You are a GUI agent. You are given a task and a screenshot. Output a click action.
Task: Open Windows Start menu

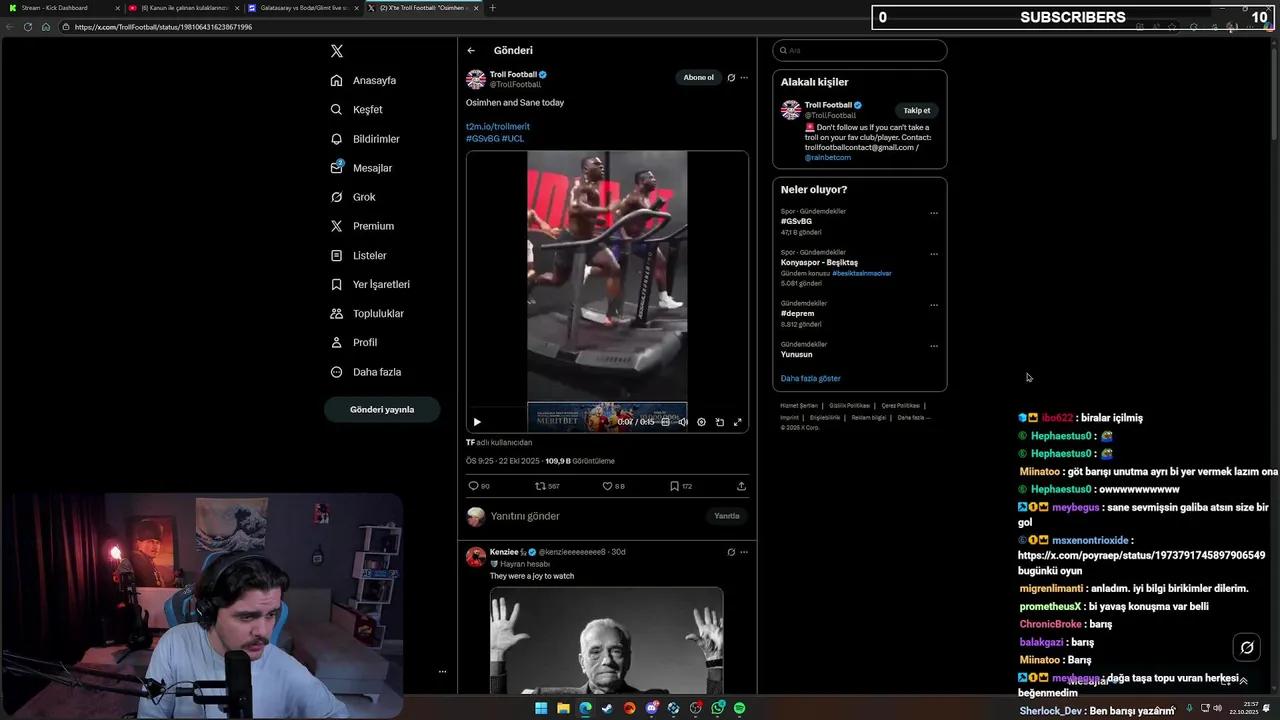point(541,708)
